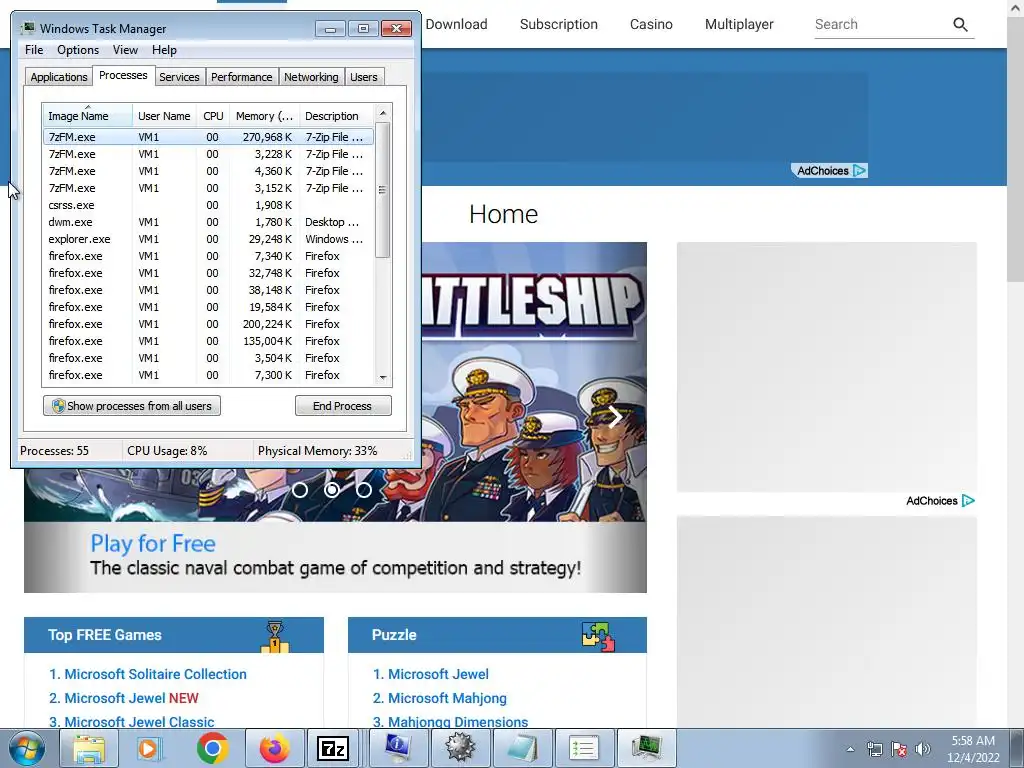
Task: Select the first carousel dot indicator
Action: (x=300, y=490)
